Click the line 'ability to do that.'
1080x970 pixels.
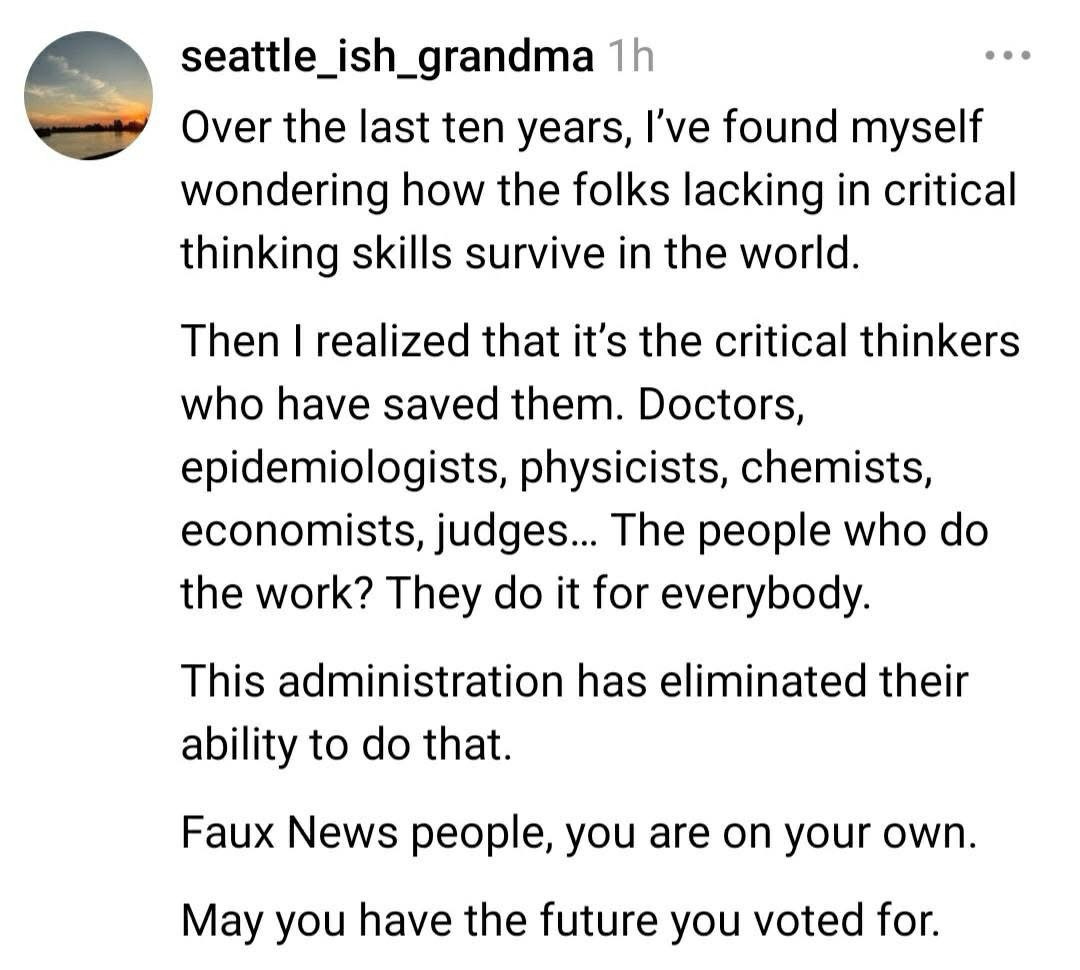click(x=346, y=745)
